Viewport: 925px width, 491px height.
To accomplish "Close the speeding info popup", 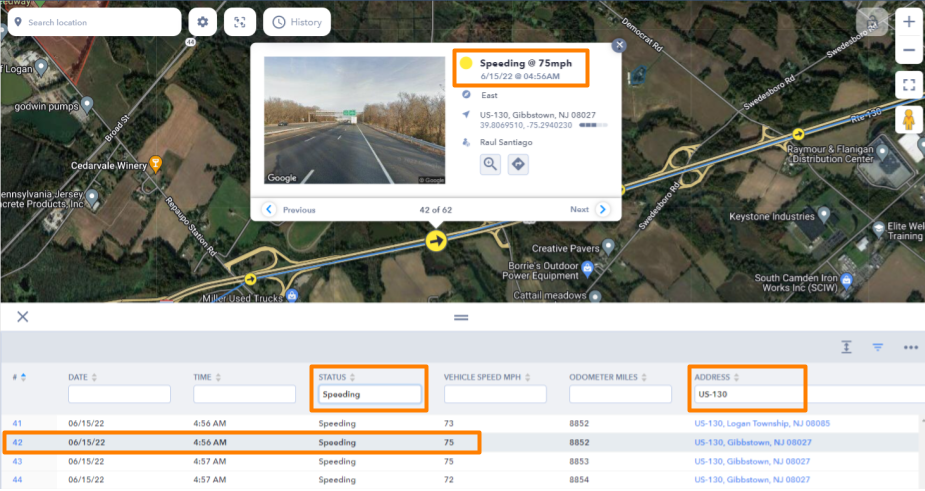I will point(619,45).
